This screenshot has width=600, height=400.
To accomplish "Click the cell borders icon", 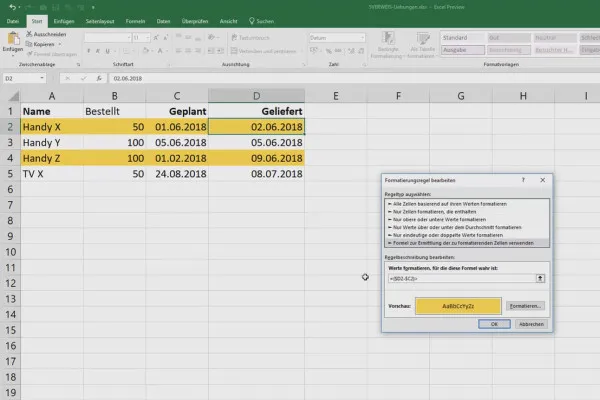I will 126,51.
